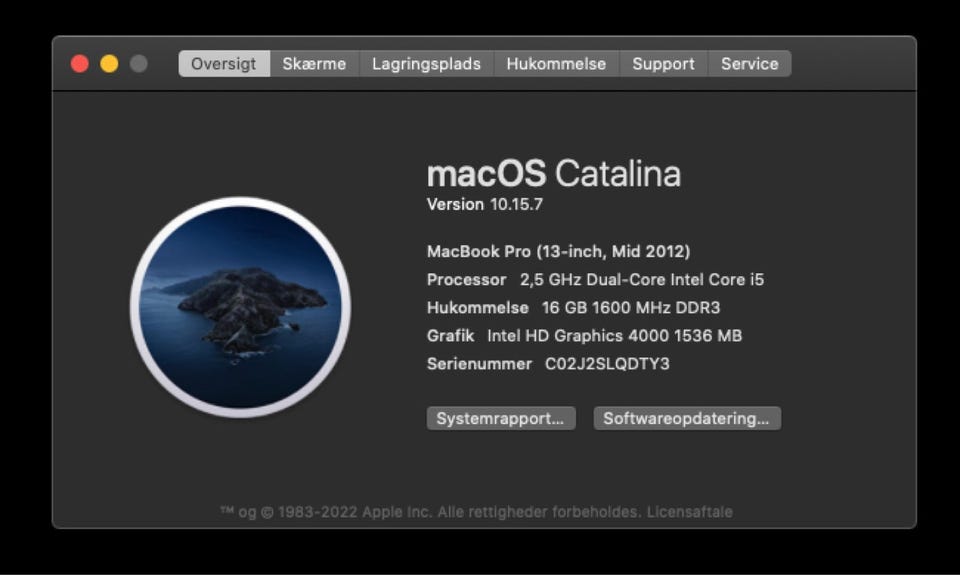This screenshot has height=575, width=960.
Task: Click the greyed-out zoom window button
Action: (x=138, y=64)
